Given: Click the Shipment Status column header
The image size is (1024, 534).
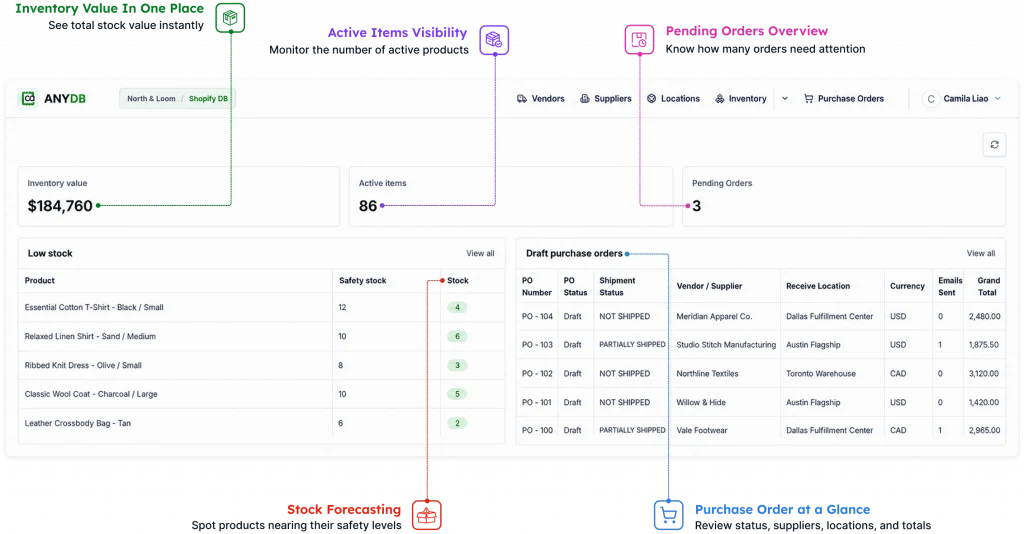Looking at the screenshot, I should (617, 287).
